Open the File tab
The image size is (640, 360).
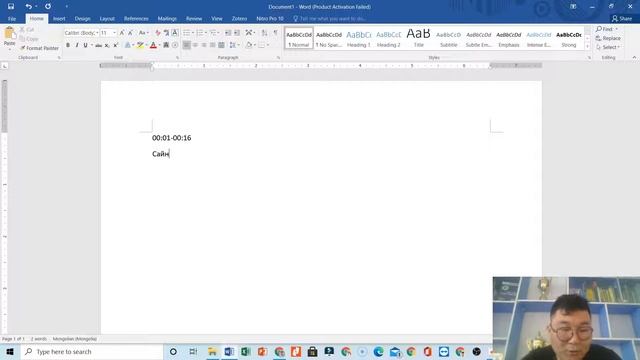pos(12,19)
